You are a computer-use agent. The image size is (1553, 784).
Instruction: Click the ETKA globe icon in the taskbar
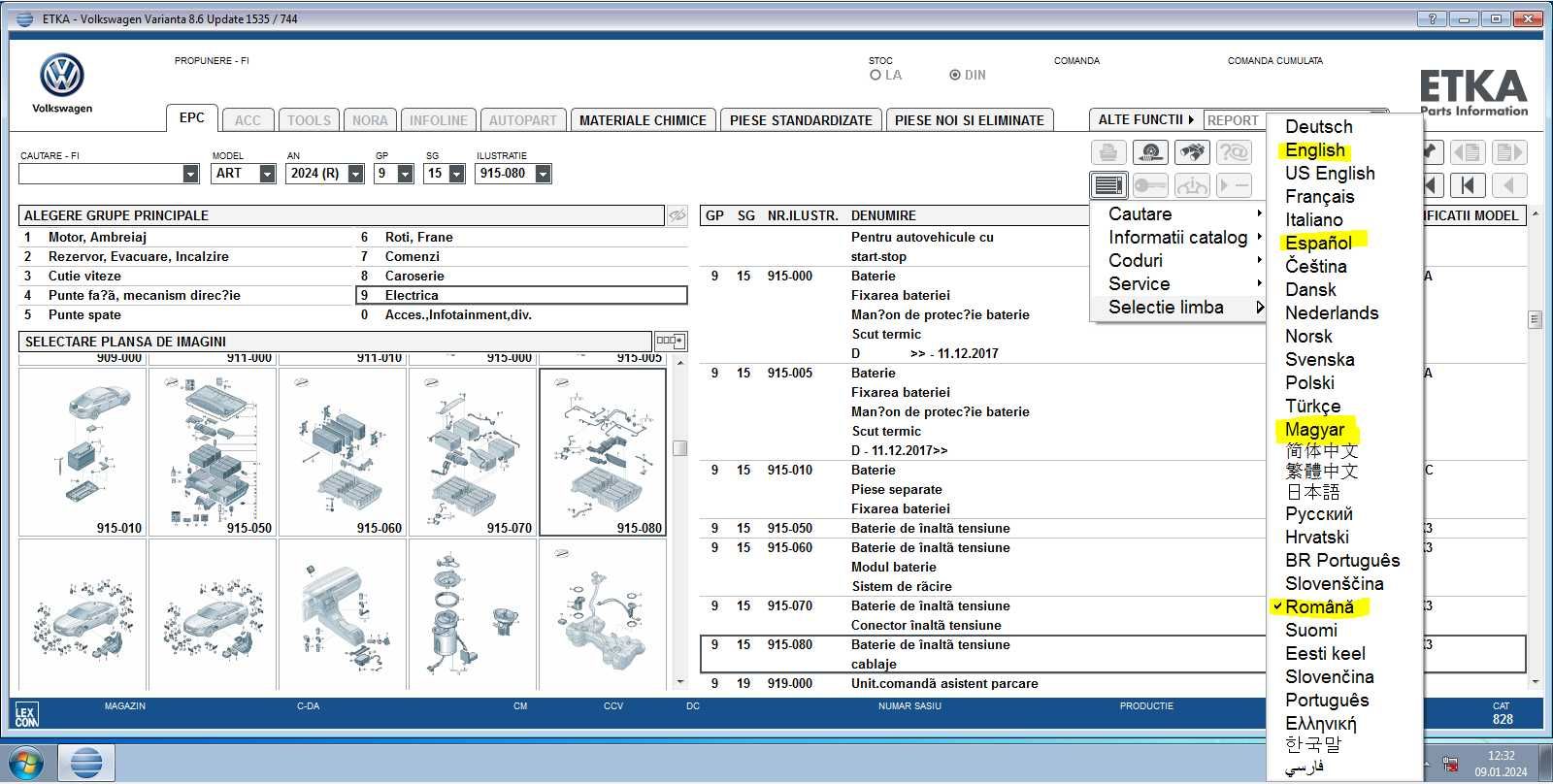86,762
